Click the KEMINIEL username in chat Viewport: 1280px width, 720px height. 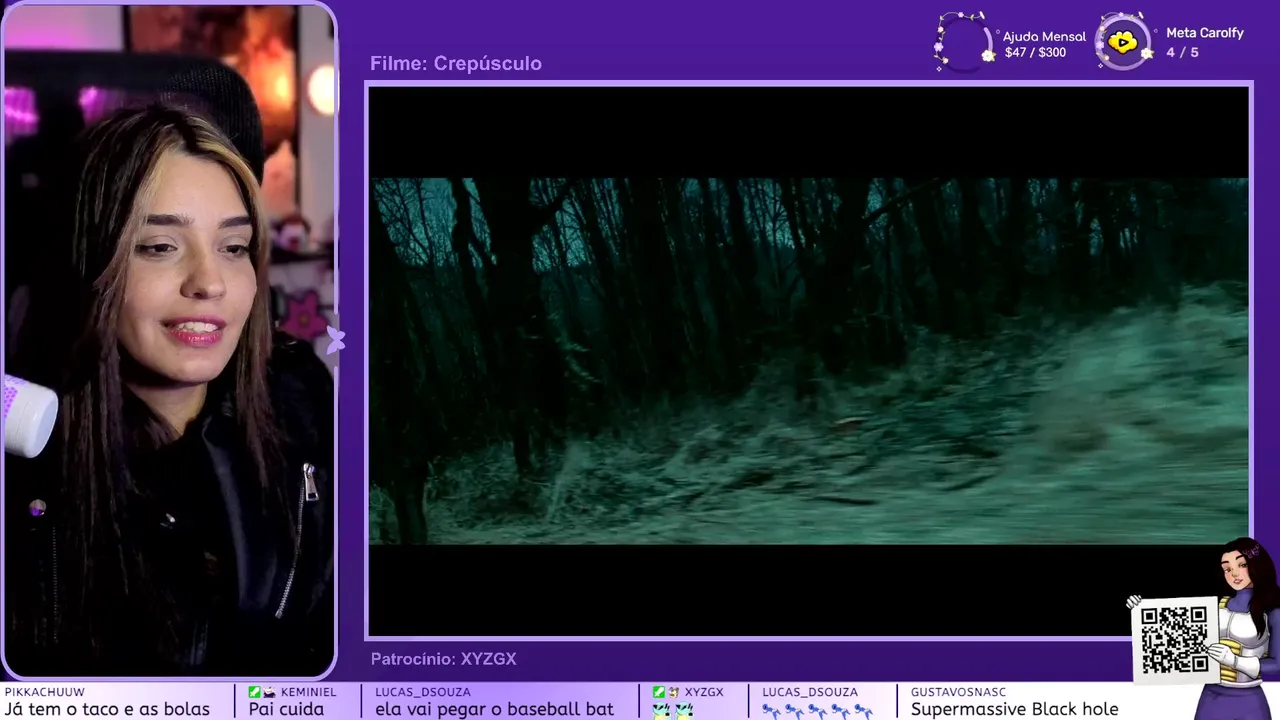click(x=309, y=692)
